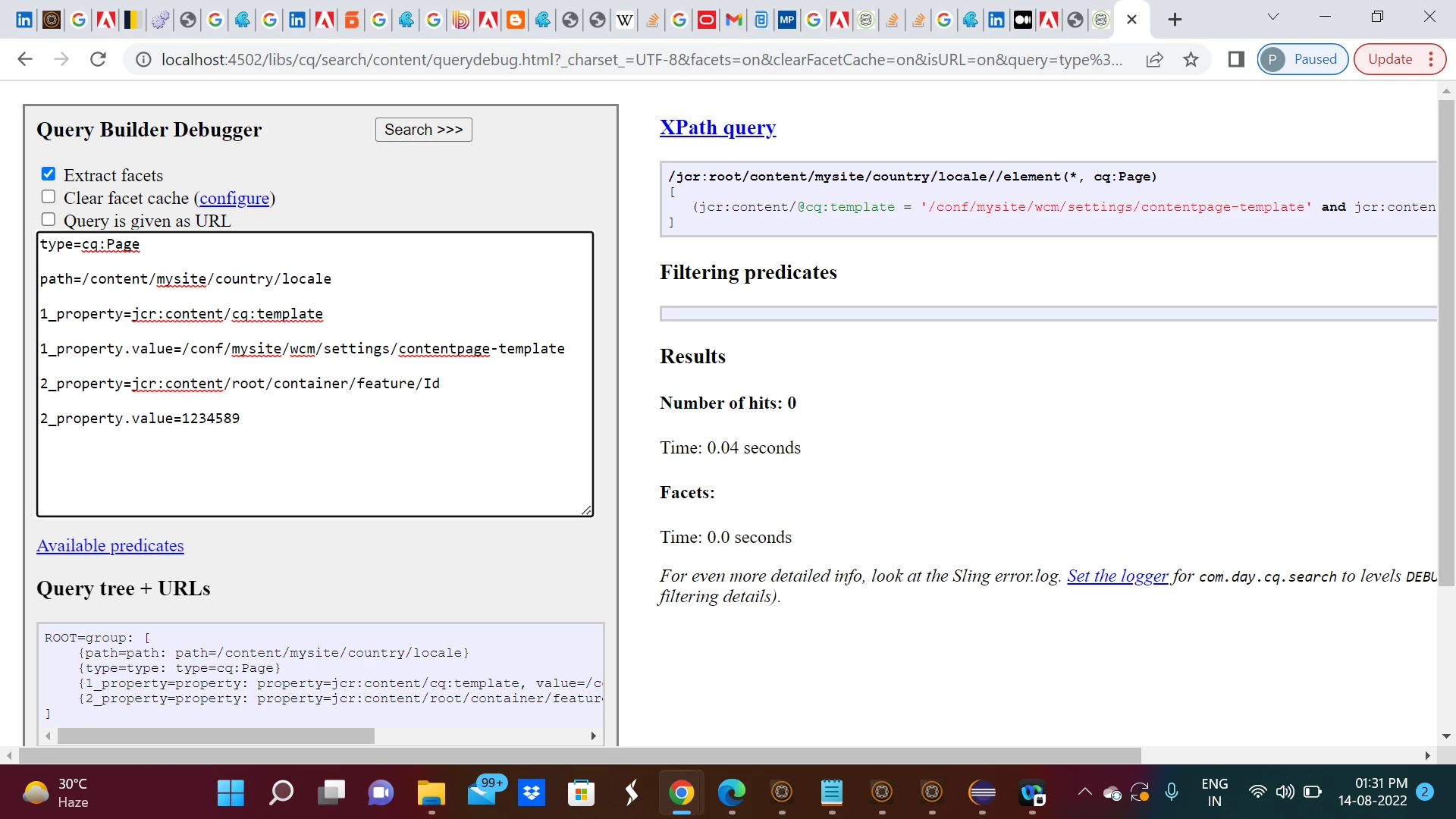Reload the page with refresh icon
1456x819 pixels.
[98, 59]
